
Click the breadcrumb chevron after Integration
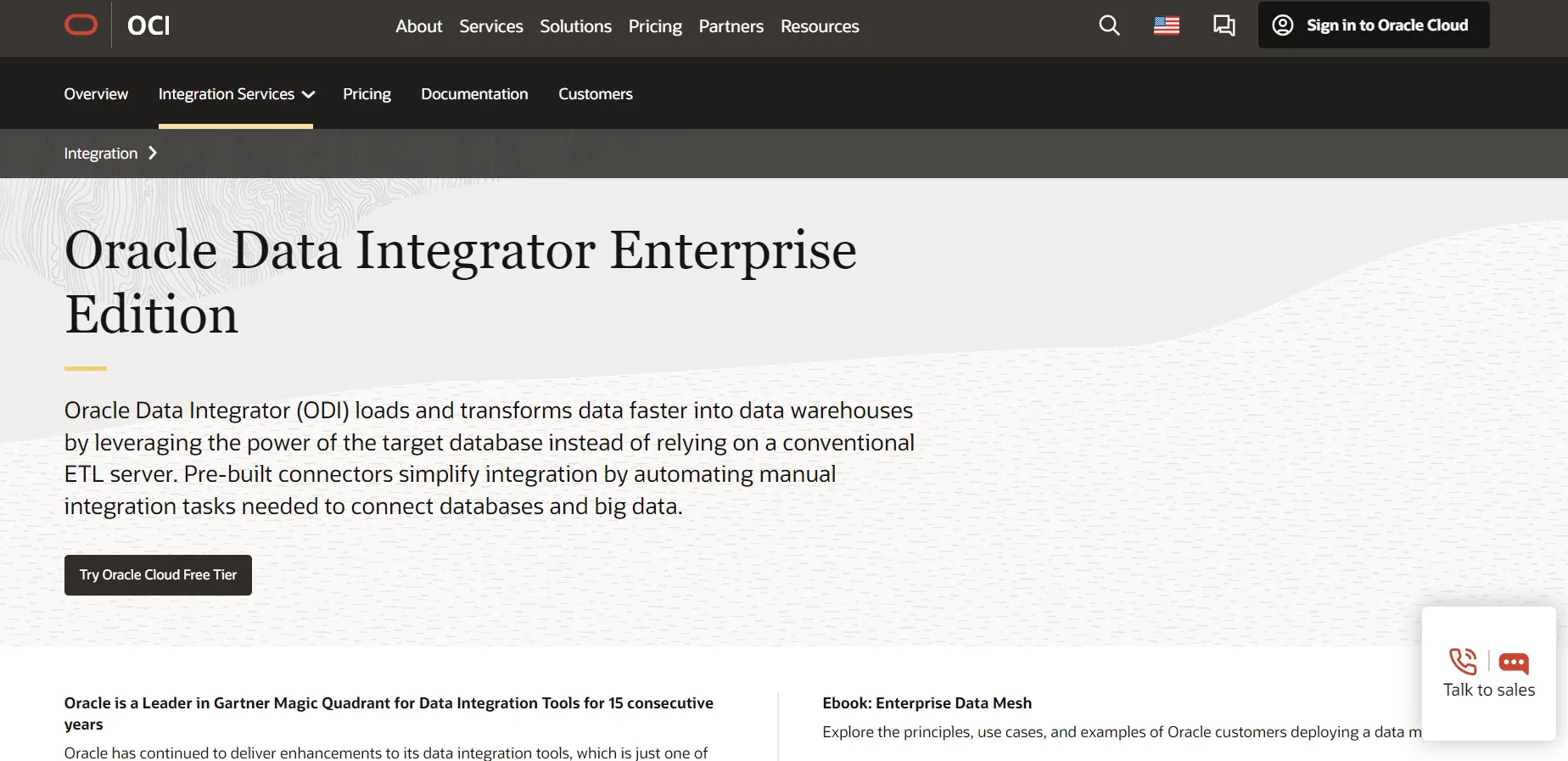[153, 153]
